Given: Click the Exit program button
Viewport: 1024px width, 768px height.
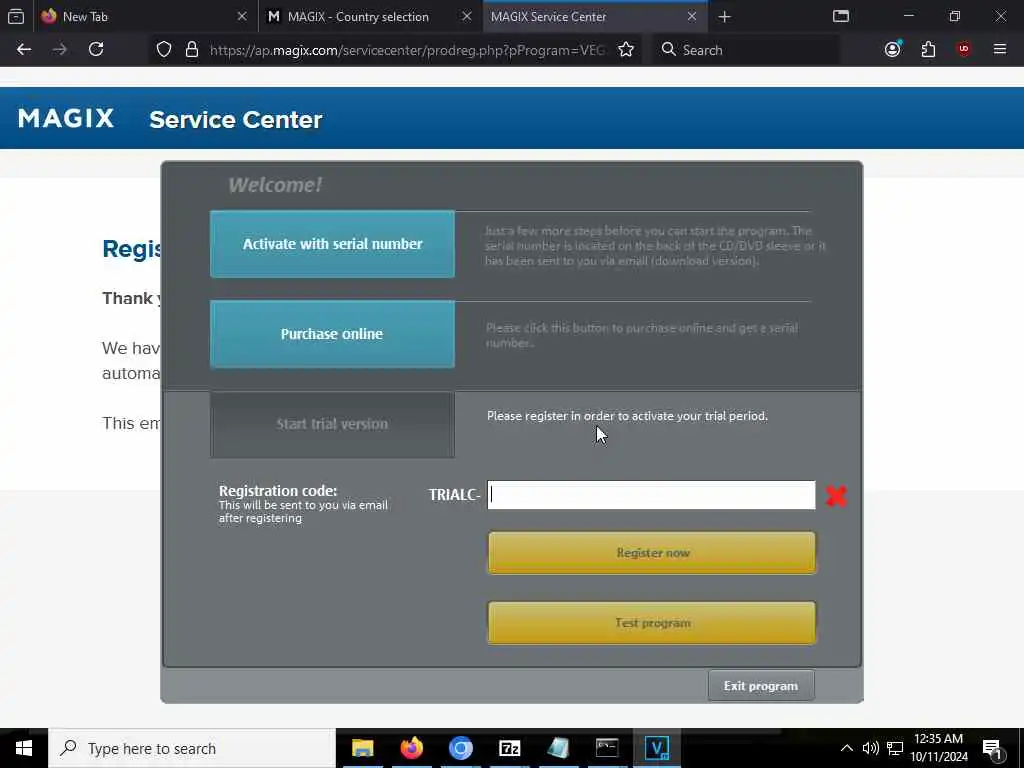Looking at the screenshot, I should (761, 686).
